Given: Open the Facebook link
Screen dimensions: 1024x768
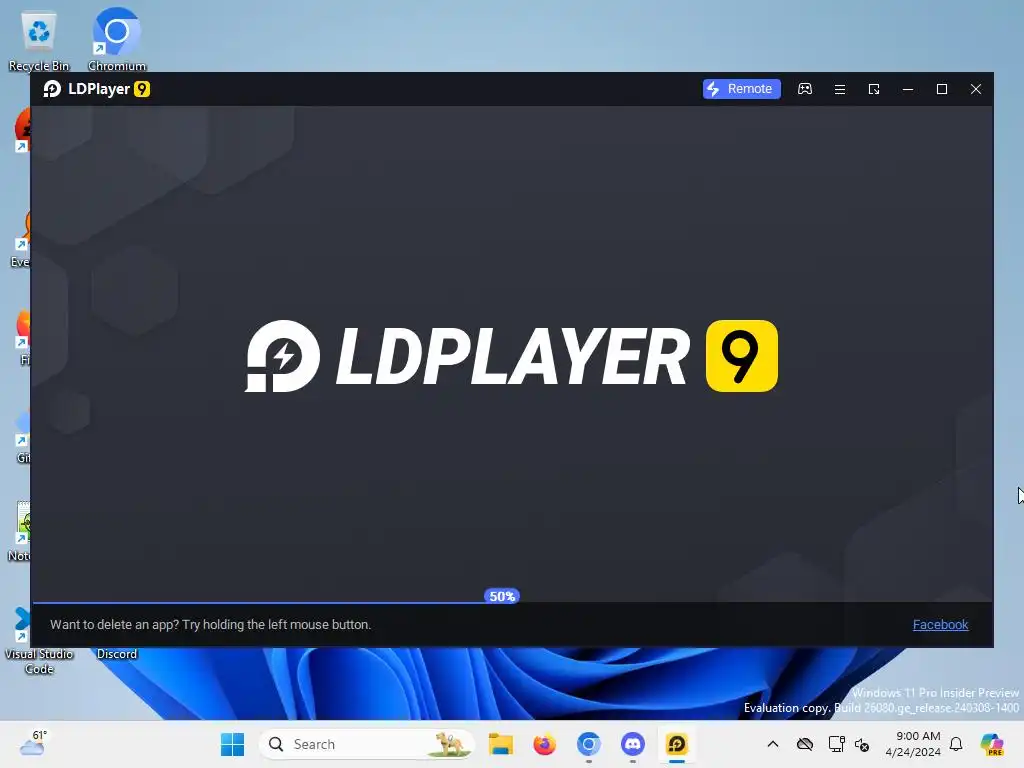Looking at the screenshot, I should coord(940,624).
